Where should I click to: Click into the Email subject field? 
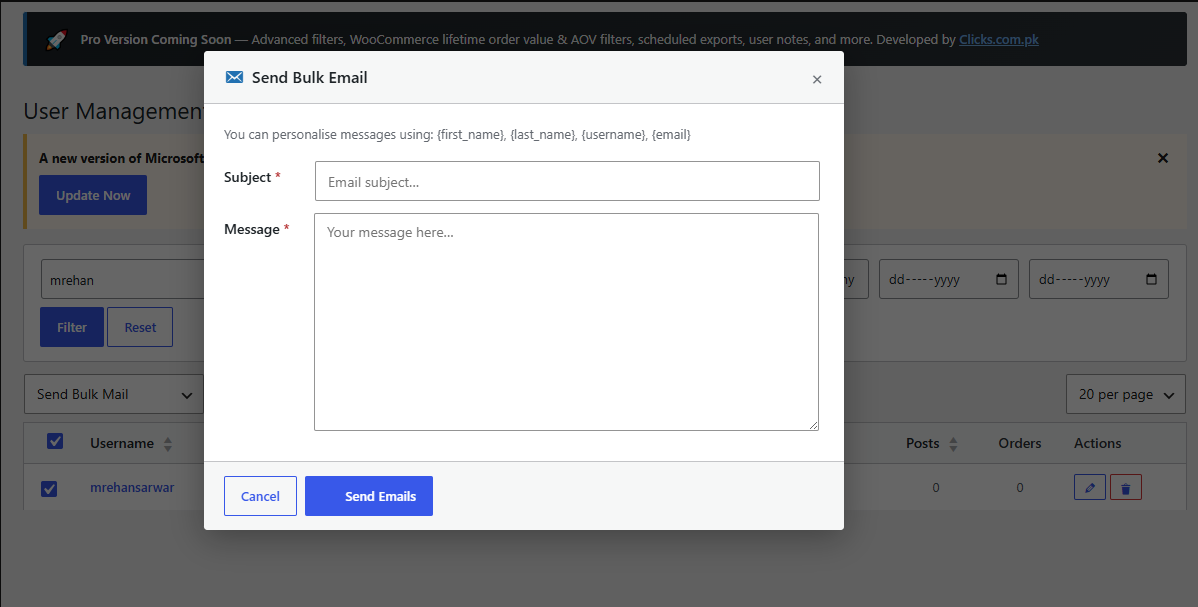pos(567,181)
